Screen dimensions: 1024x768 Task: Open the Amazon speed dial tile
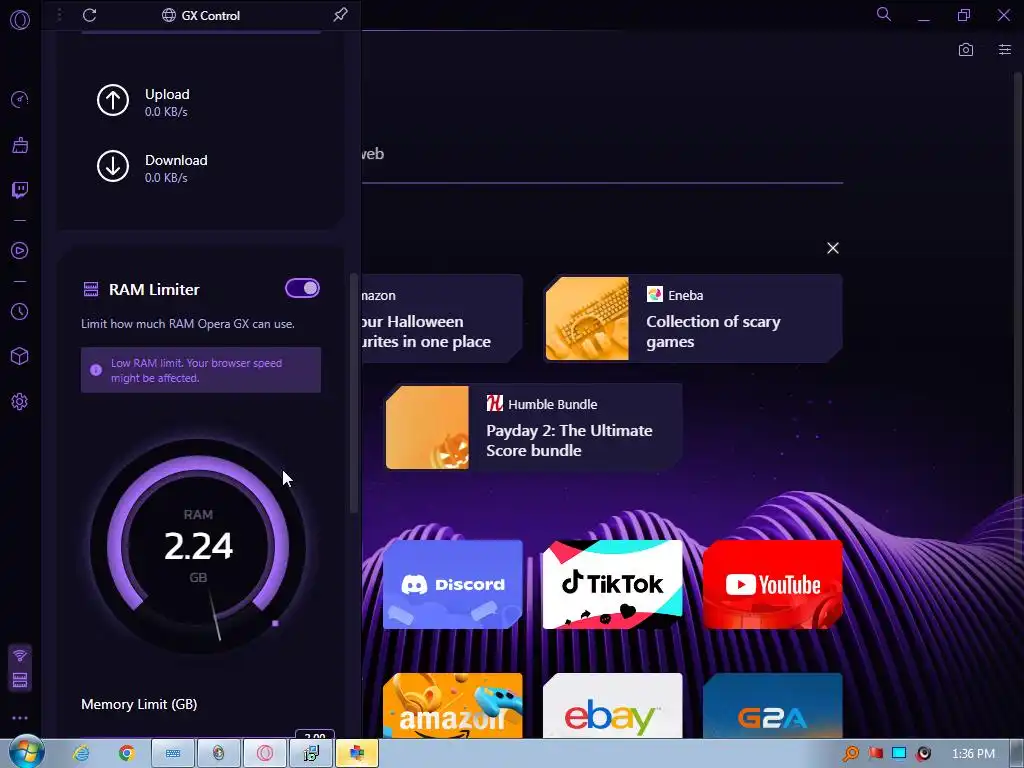[x=453, y=705]
